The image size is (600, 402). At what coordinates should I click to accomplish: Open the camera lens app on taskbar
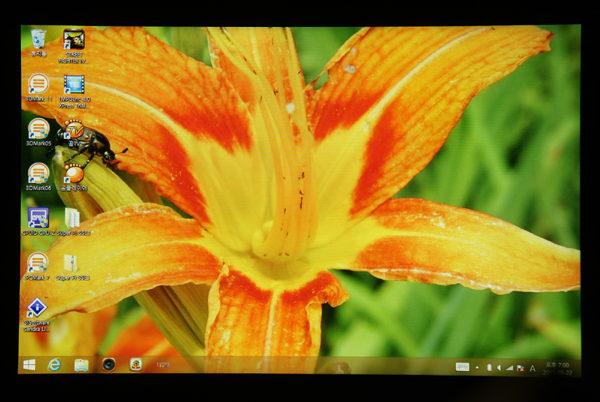click(109, 365)
